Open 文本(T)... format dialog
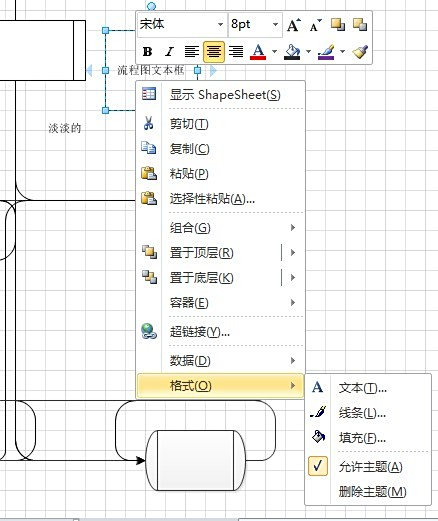The height and width of the screenshot is (521, 438). coord(368,388)
